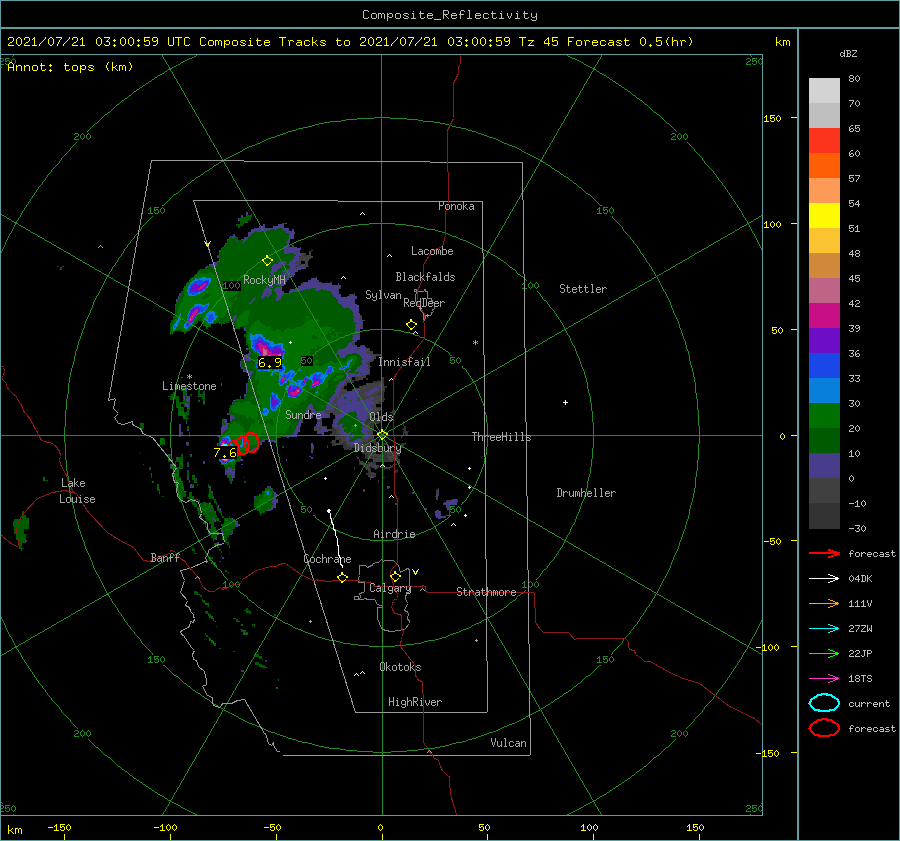The height and width of the screenshot is (841, 900).
Task: Click the Lake Louise label
Action: pyautogui.click(x=77, y=491)
